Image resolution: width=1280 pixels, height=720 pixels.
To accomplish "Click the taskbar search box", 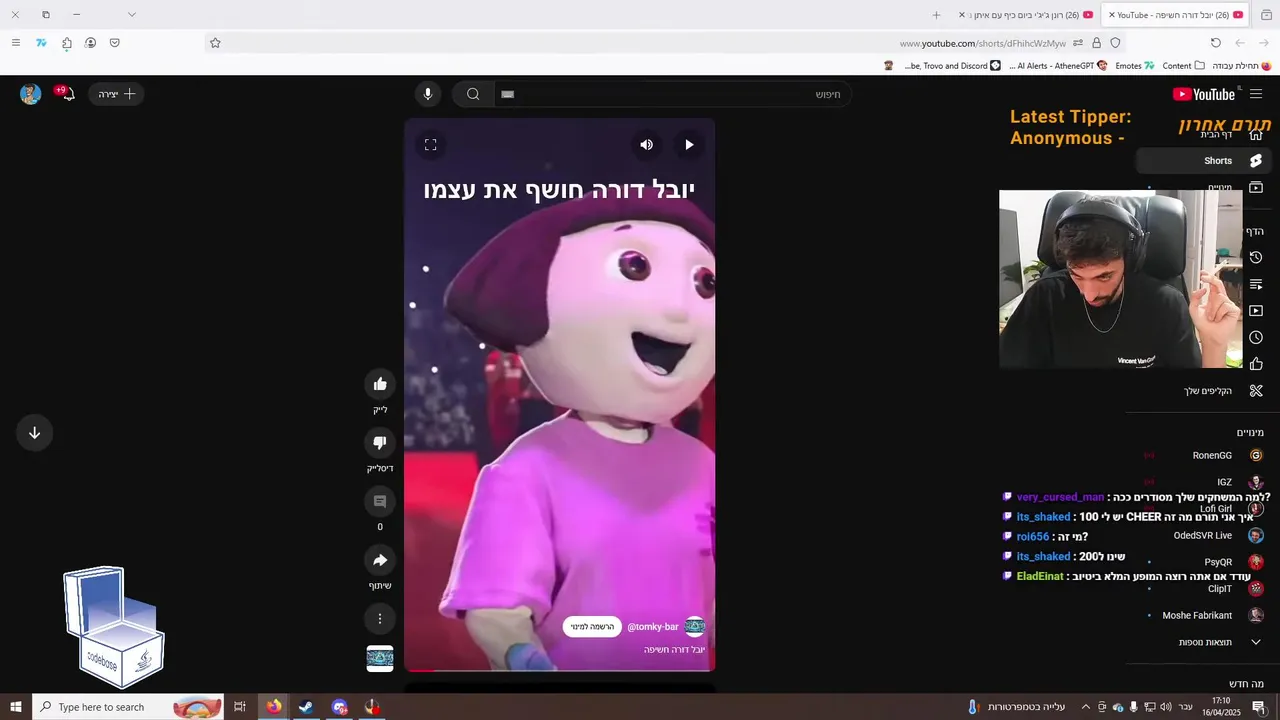I will (x=128, y=707).
